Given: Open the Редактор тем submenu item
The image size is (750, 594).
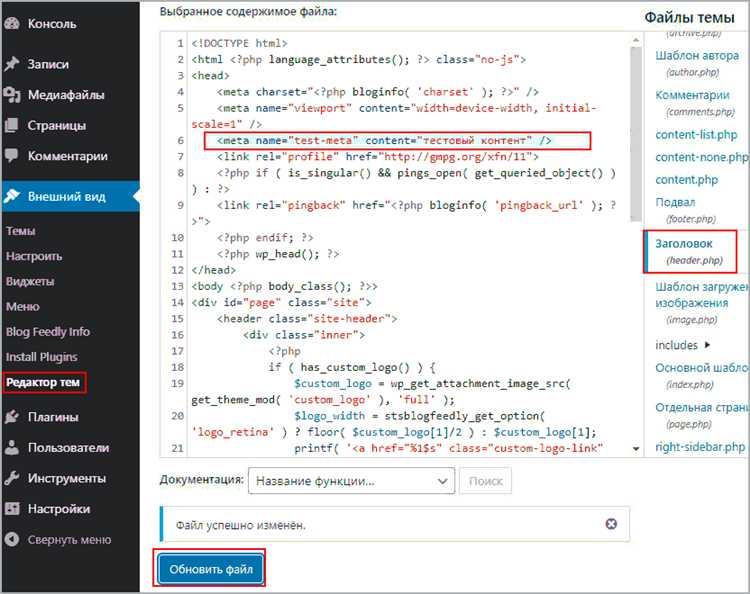Looking at the screenshot, I should [43, 383].
